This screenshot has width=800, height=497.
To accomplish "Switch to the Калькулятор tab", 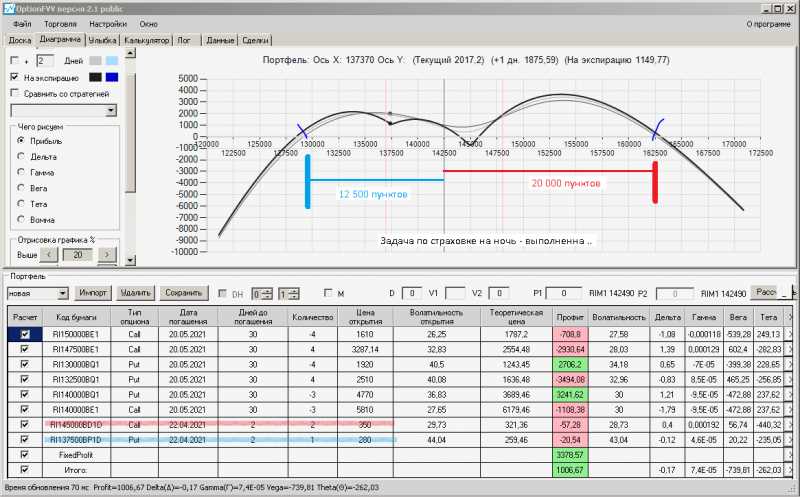I will [146, 40].
